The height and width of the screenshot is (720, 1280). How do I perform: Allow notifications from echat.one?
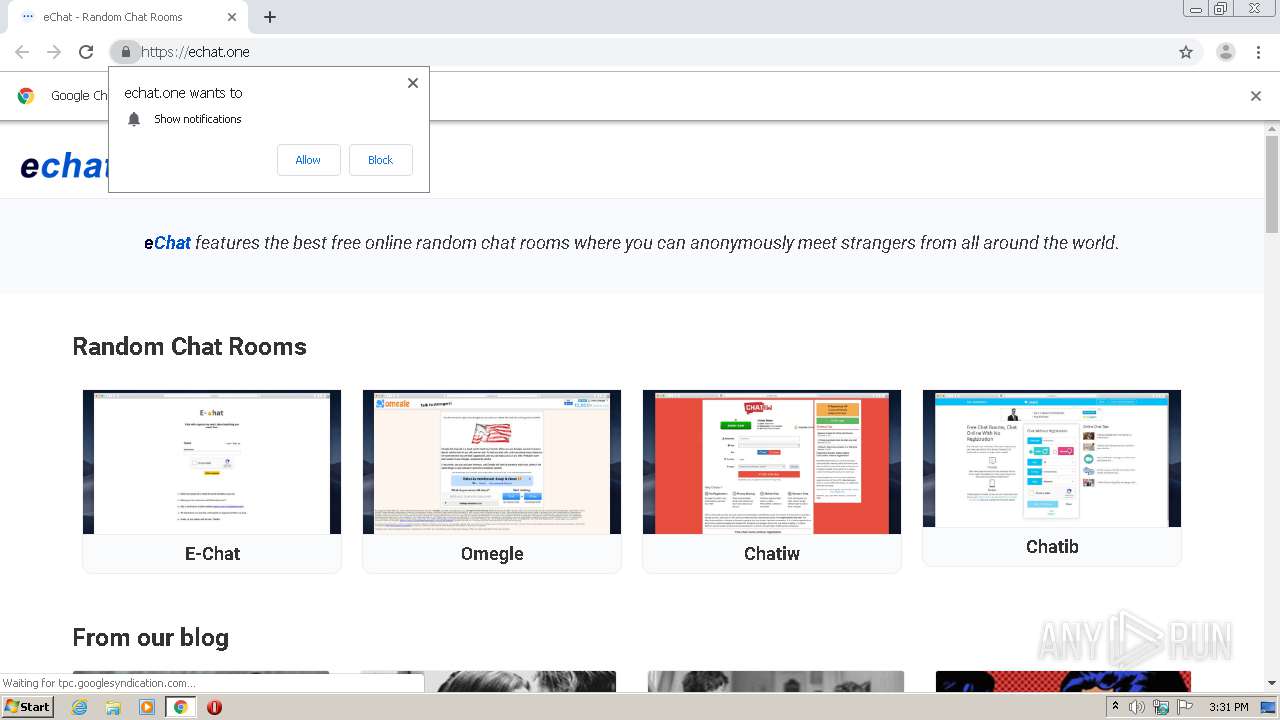308,160
